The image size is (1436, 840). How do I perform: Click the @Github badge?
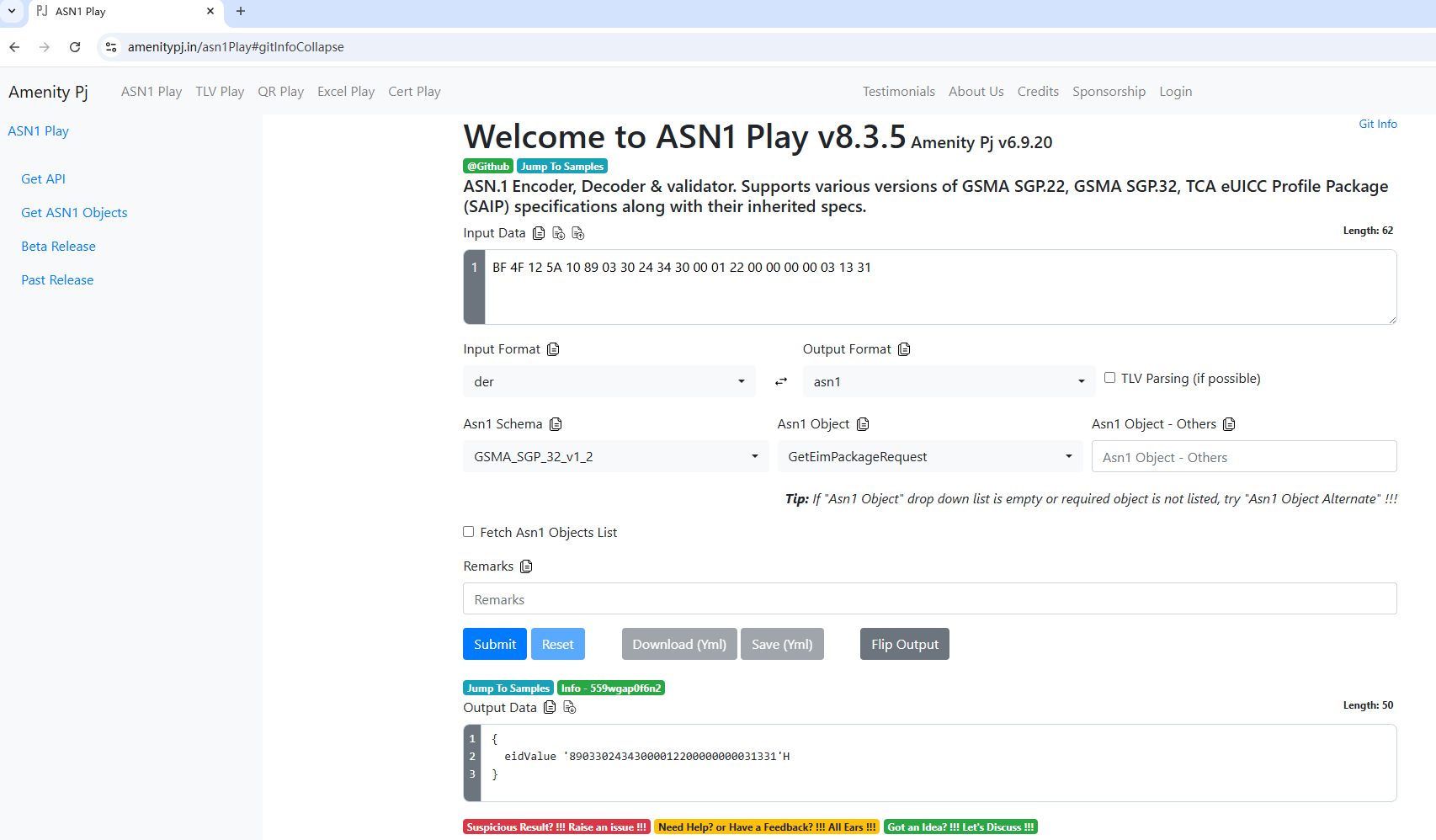coord(488,167)
